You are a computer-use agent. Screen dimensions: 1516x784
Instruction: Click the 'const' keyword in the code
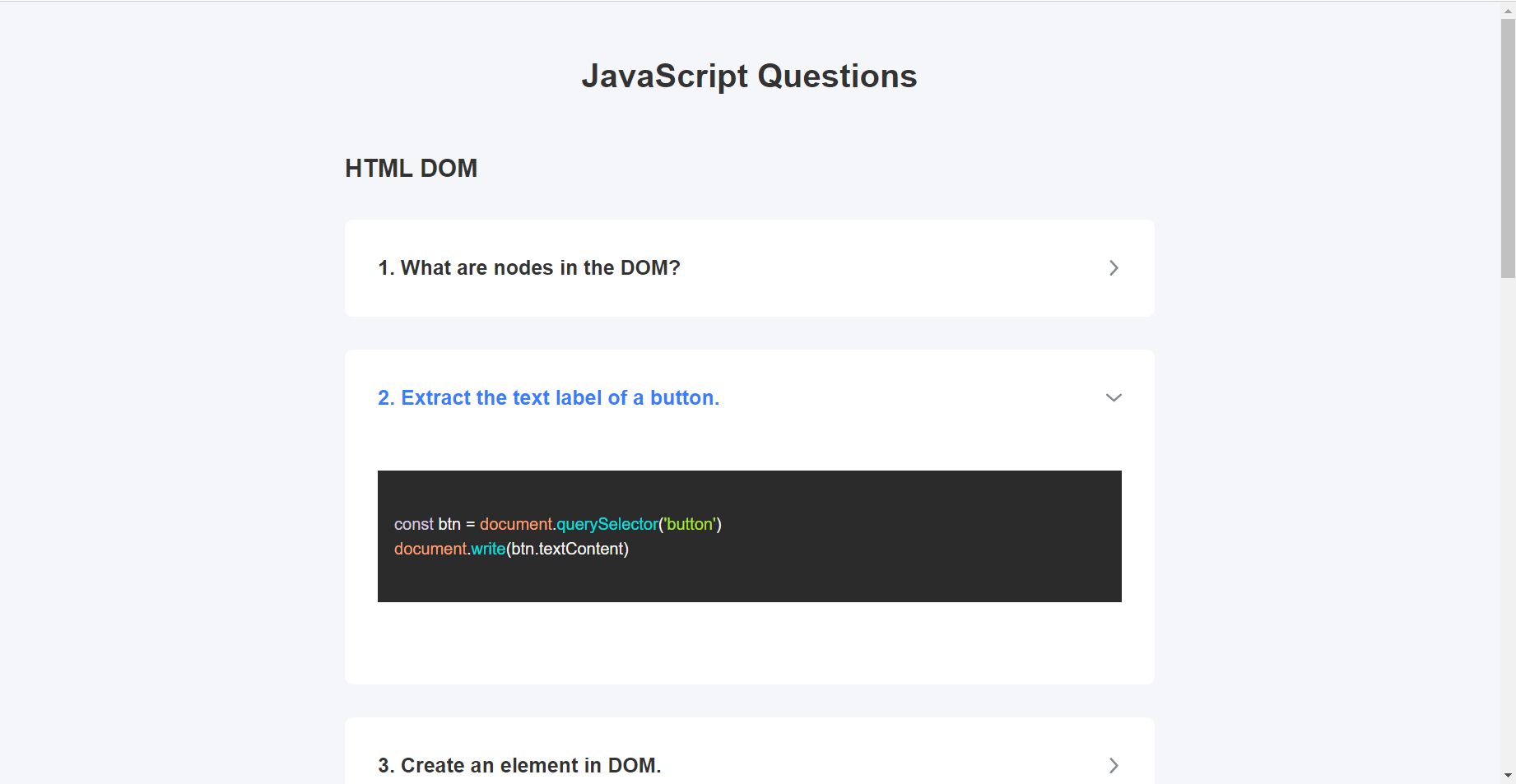pos(413,524)
